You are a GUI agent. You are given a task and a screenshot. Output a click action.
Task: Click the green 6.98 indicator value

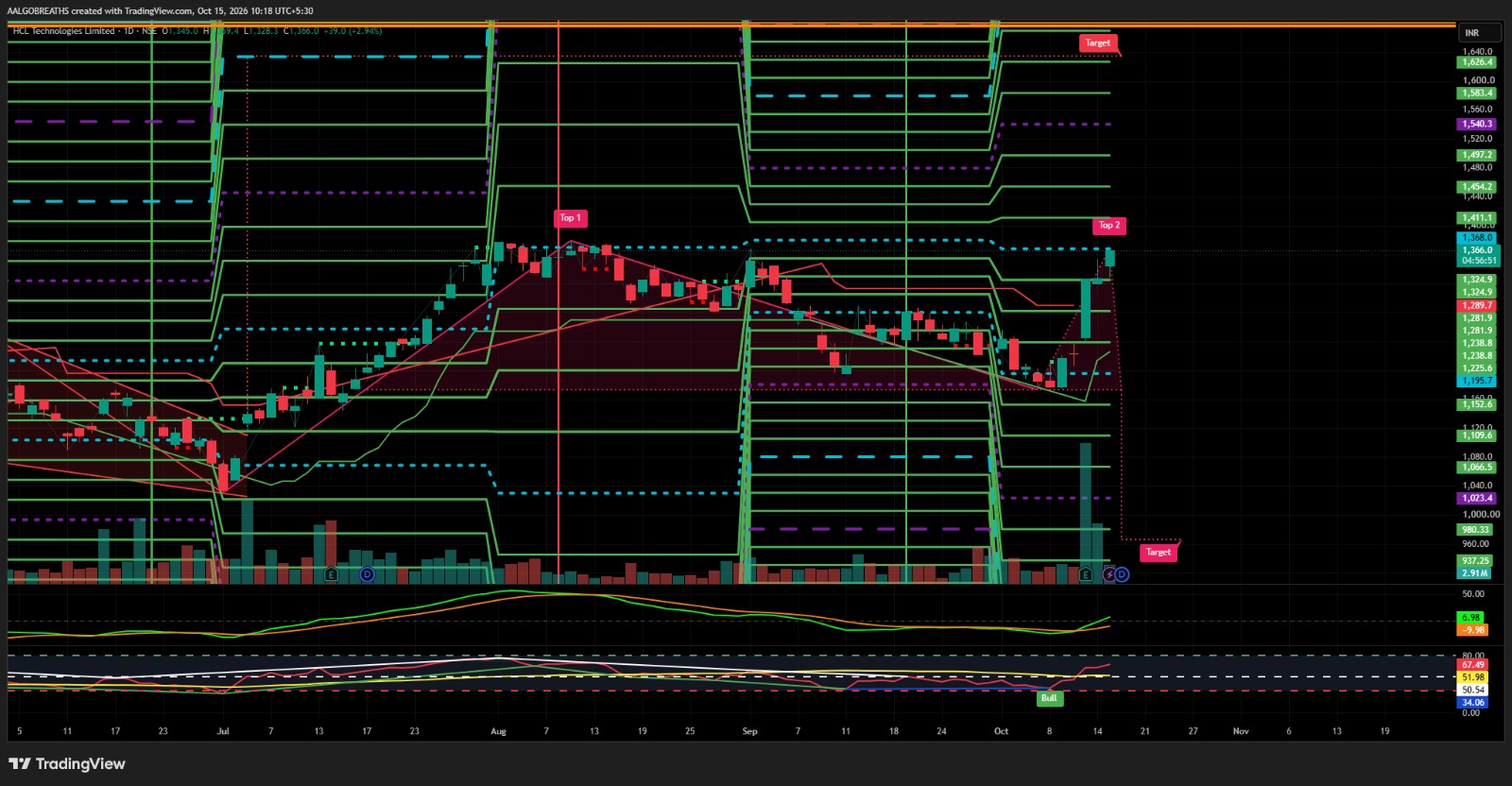click(x=1471, y=618)
